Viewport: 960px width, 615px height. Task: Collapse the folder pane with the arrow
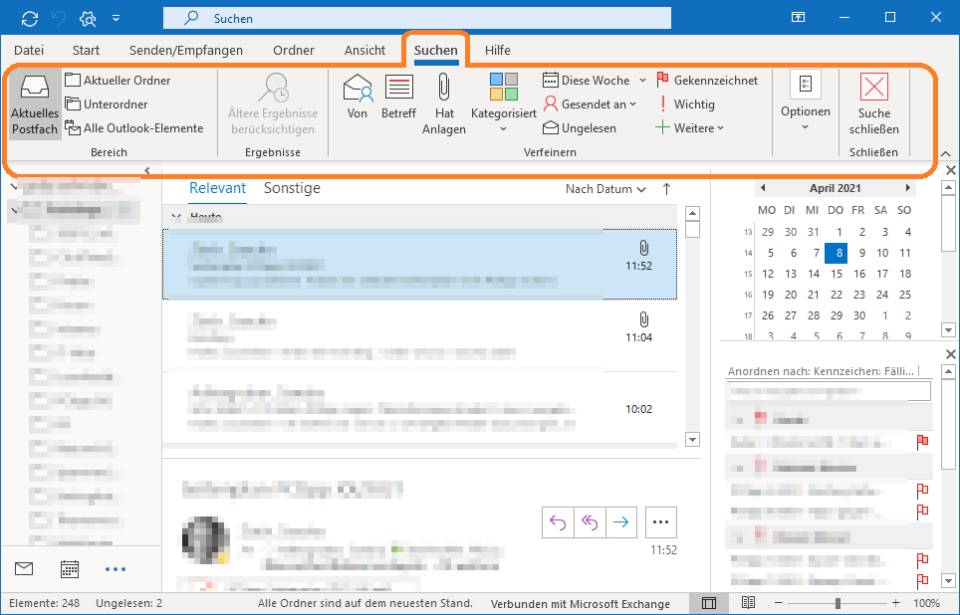(x=147, y=170)
